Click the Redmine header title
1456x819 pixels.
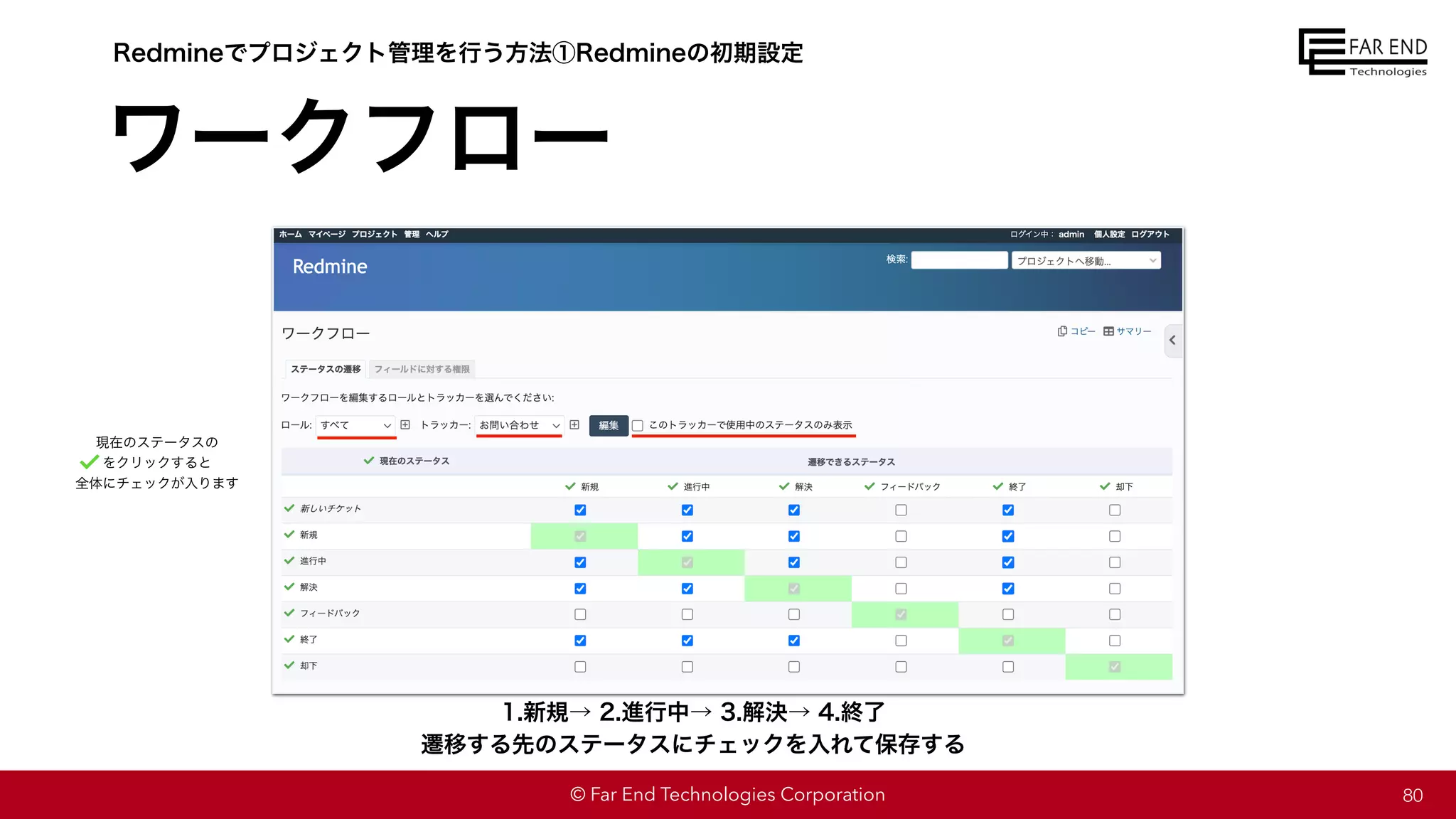point(330,267)
